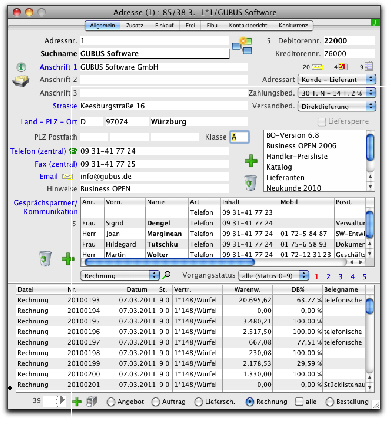Click the Warenw. column header
Image resolution: width=391 pixels, height=424 pixels.
(247, 289)
